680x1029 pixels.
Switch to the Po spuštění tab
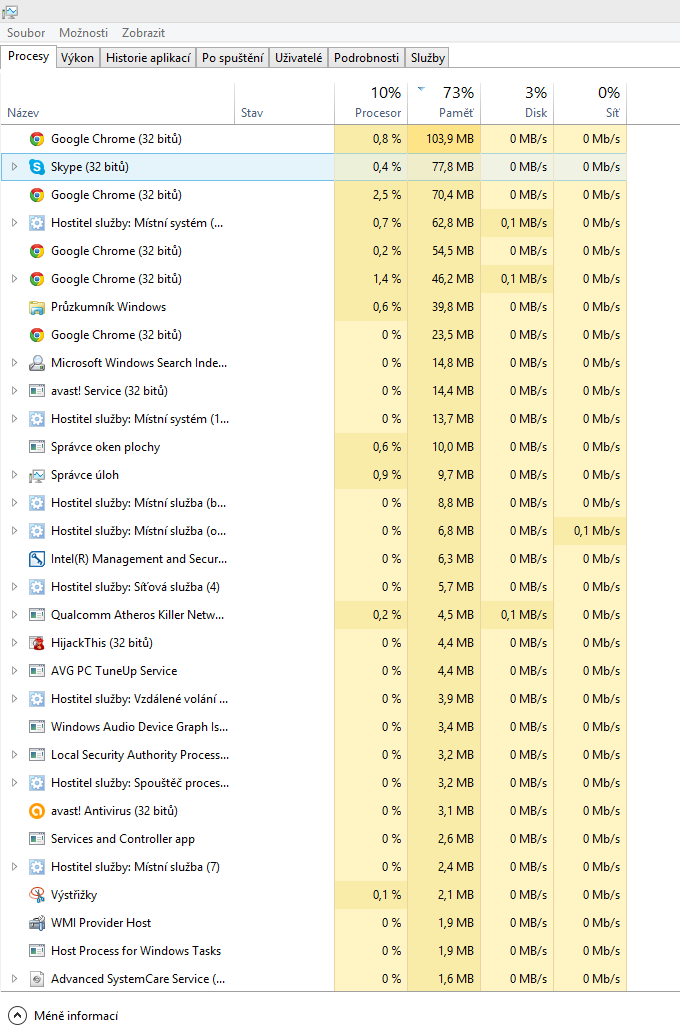tap(232, 58)
